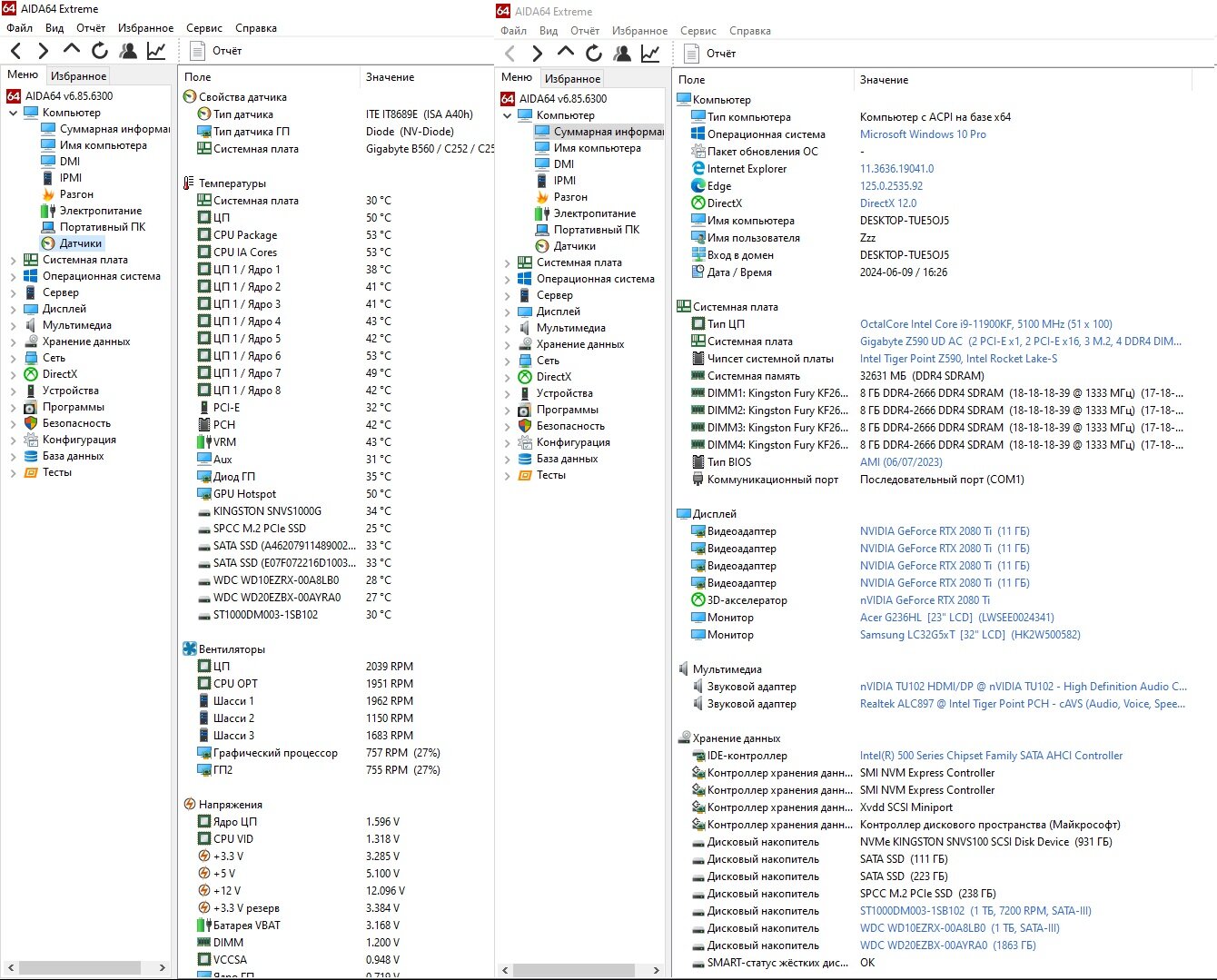Image resolution: width=1217 pixels, height=980 pixels.
Task: Click Forward arrow in right AIDA64 window toolbar
Action: 537,54
